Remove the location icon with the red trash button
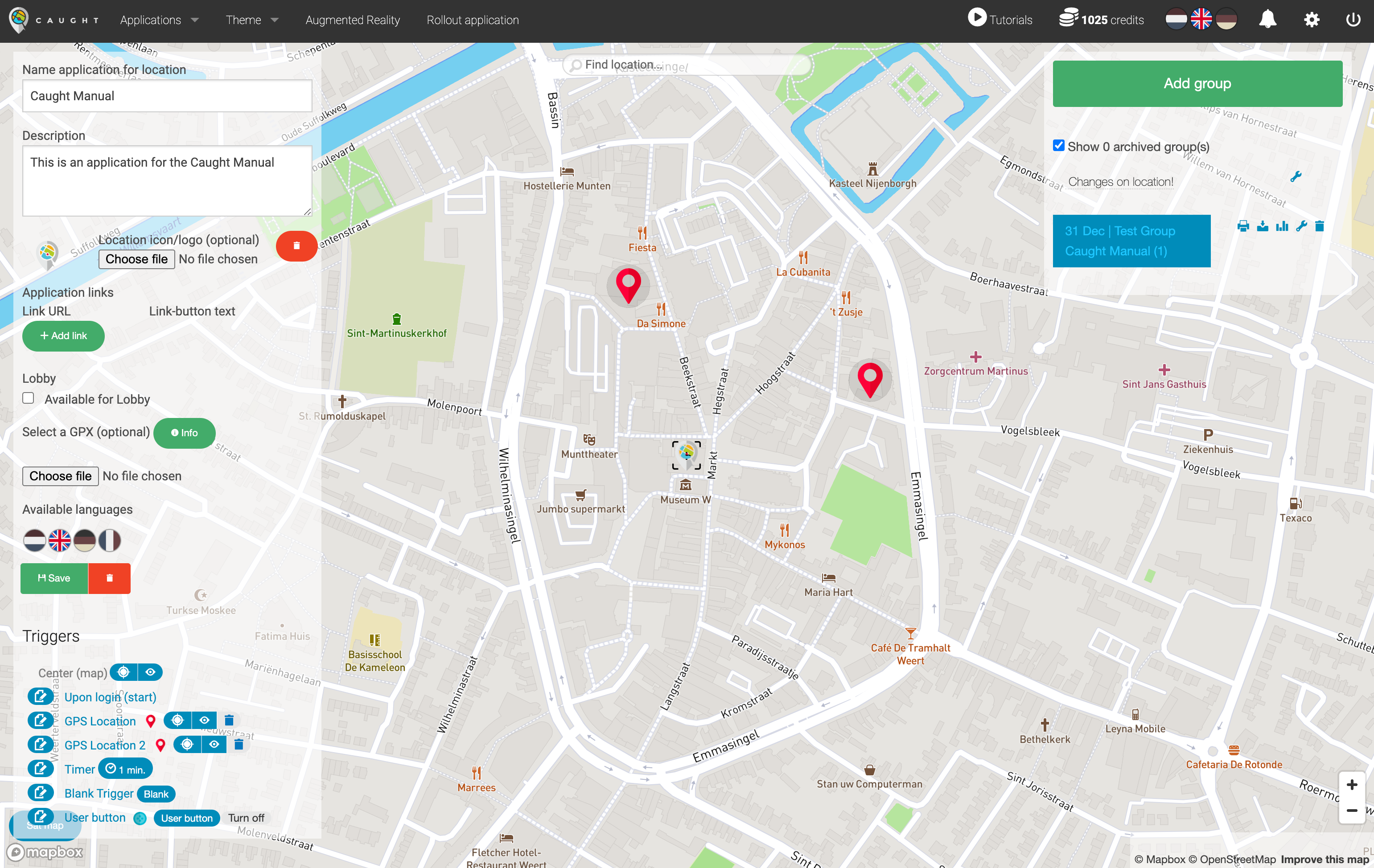This screenshot has width=1374, height=868. coord(296,246)
